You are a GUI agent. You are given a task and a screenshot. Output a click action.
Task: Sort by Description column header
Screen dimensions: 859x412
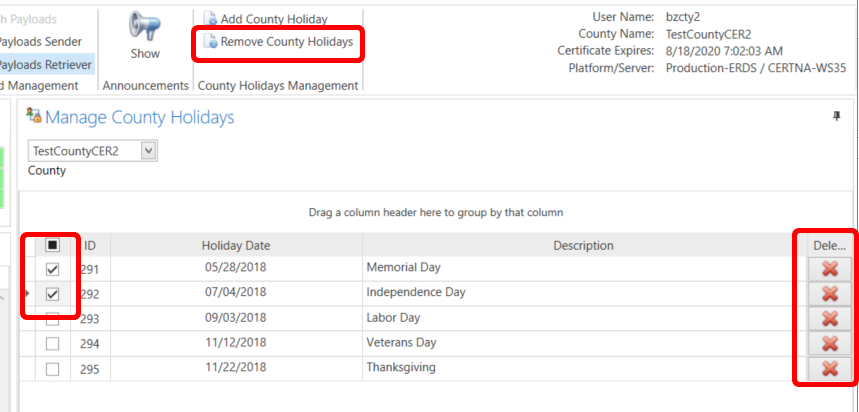[583, 245]
